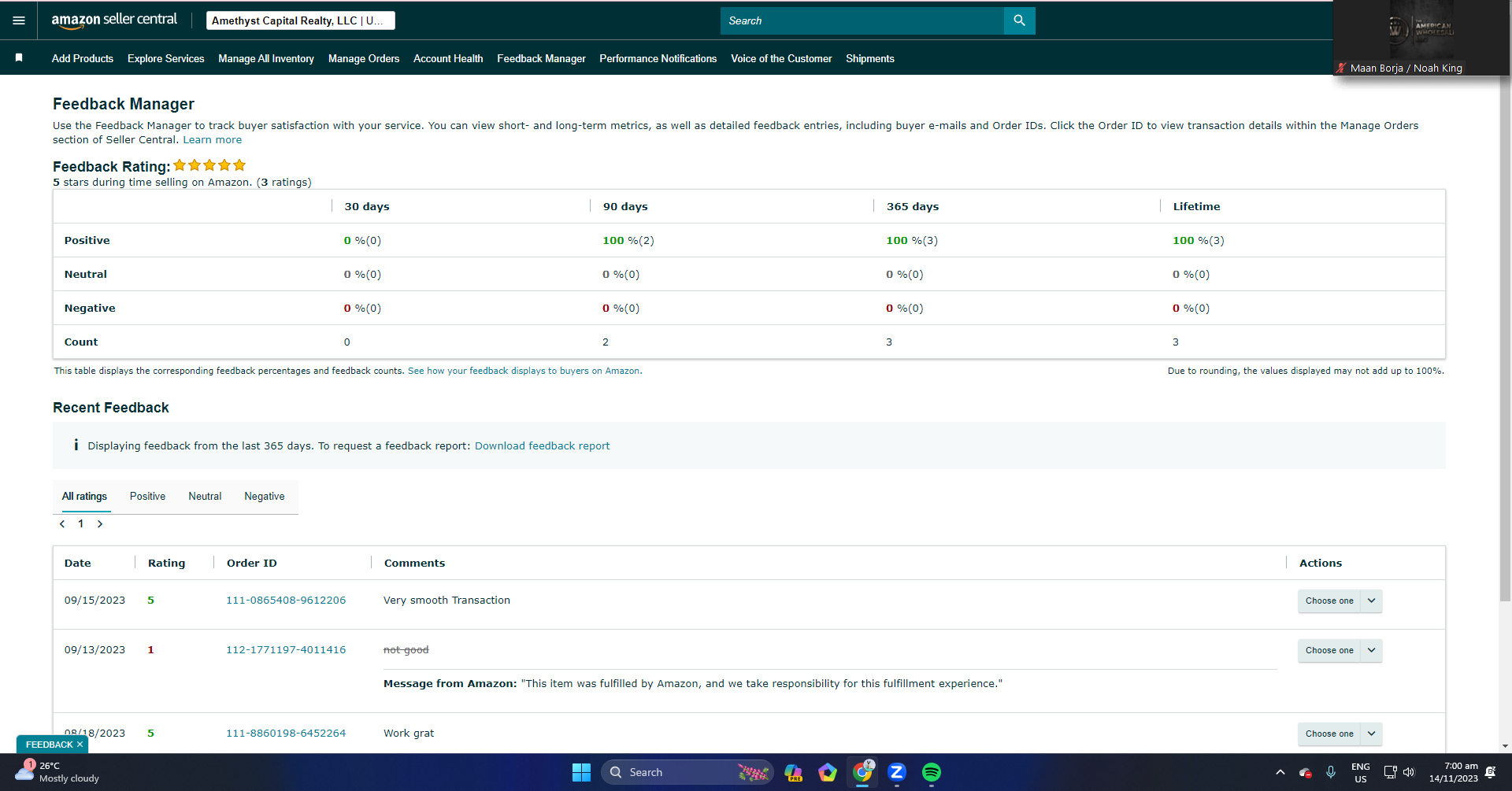Screen dimensions: 1512x791
Task: Open the notification center bell icon
Action: (1490, 772)
